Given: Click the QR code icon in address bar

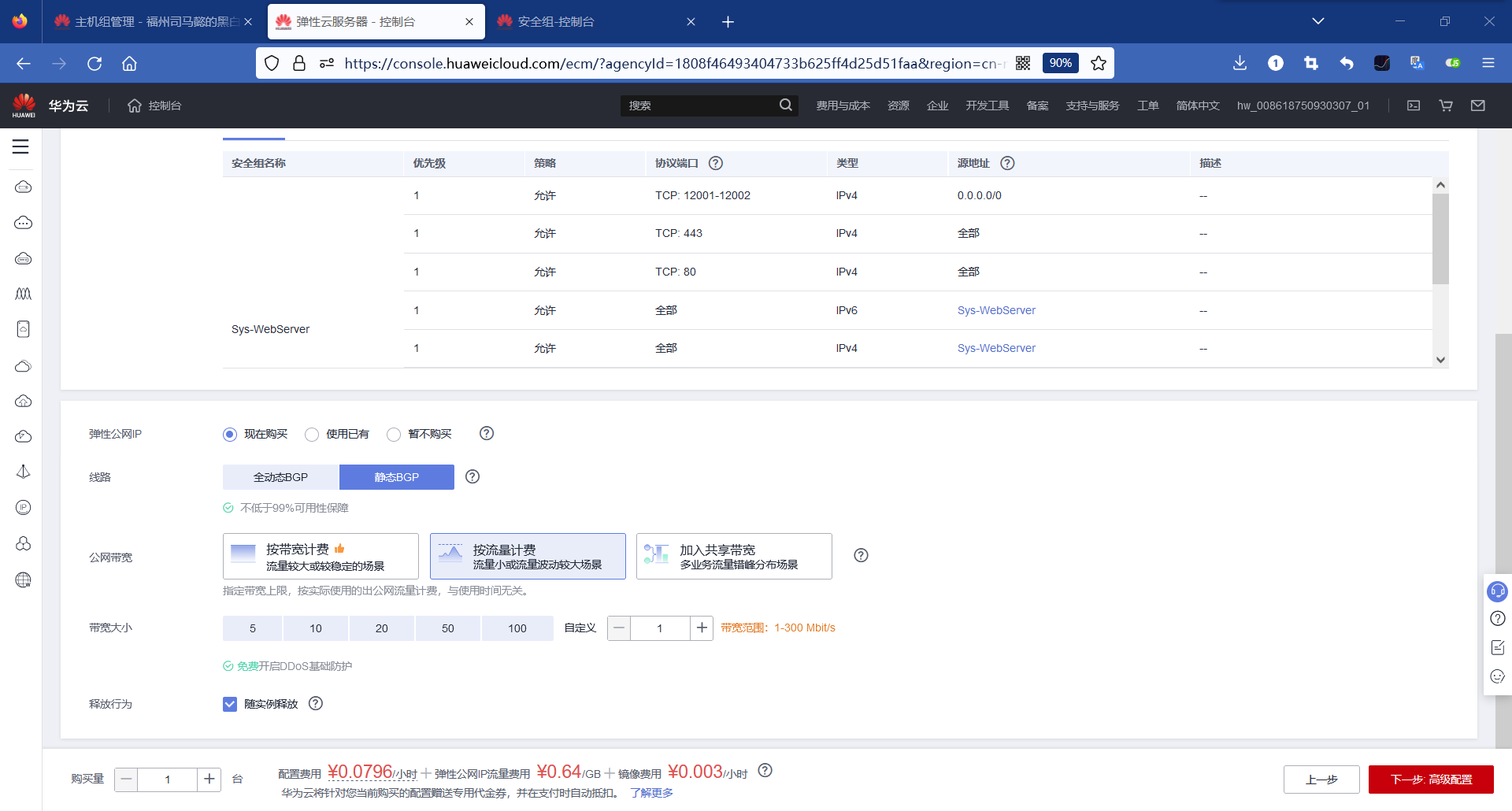Looking at the screenshot, I should pyautogui.click(x=1023, y=63).
